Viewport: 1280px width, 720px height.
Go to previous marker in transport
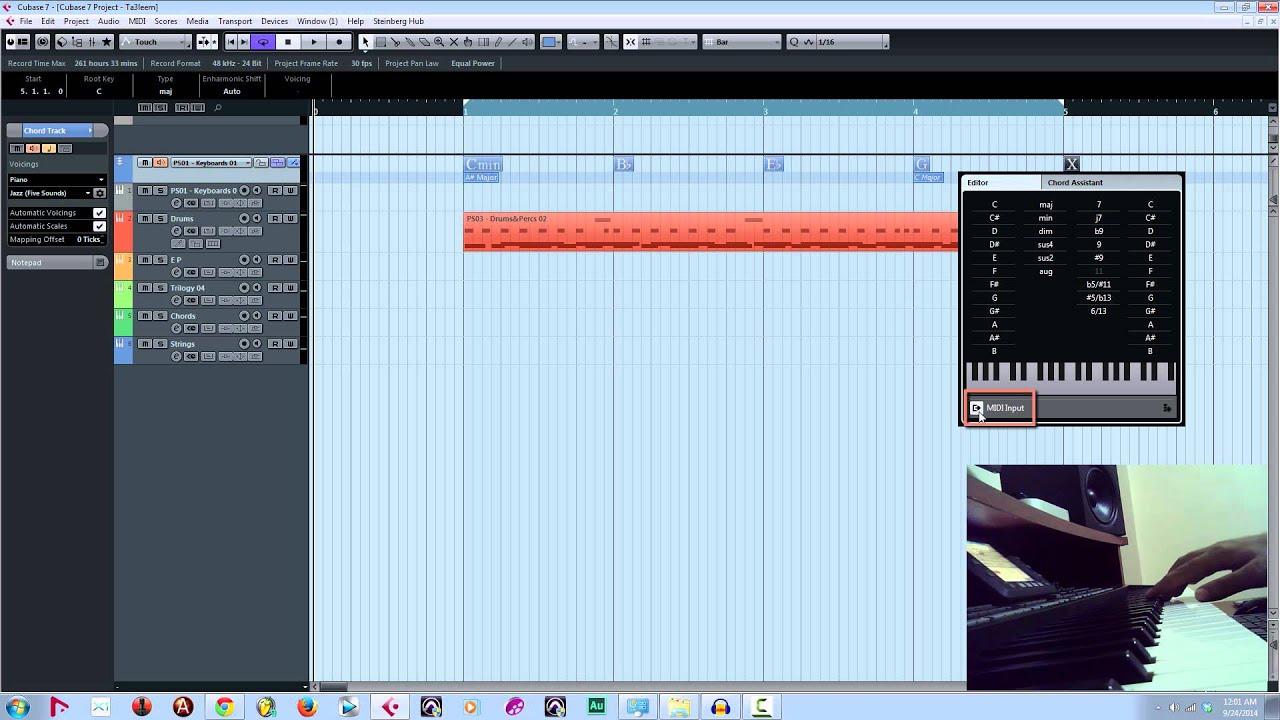(231, 42)
